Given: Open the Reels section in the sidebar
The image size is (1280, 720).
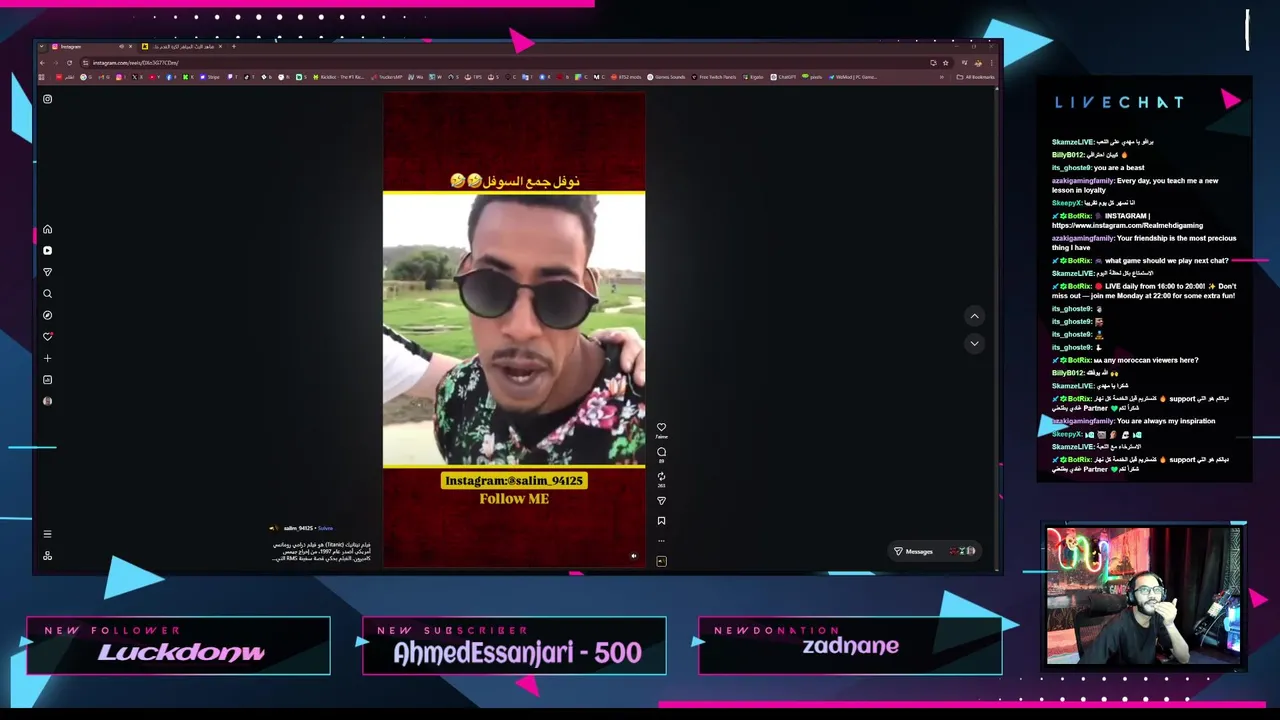Looking at the screenshot, I should 47,251.
